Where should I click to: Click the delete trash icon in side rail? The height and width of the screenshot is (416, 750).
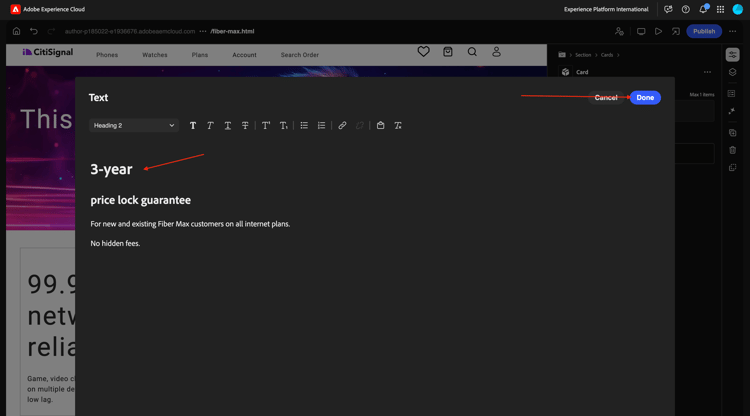[732, 150]
